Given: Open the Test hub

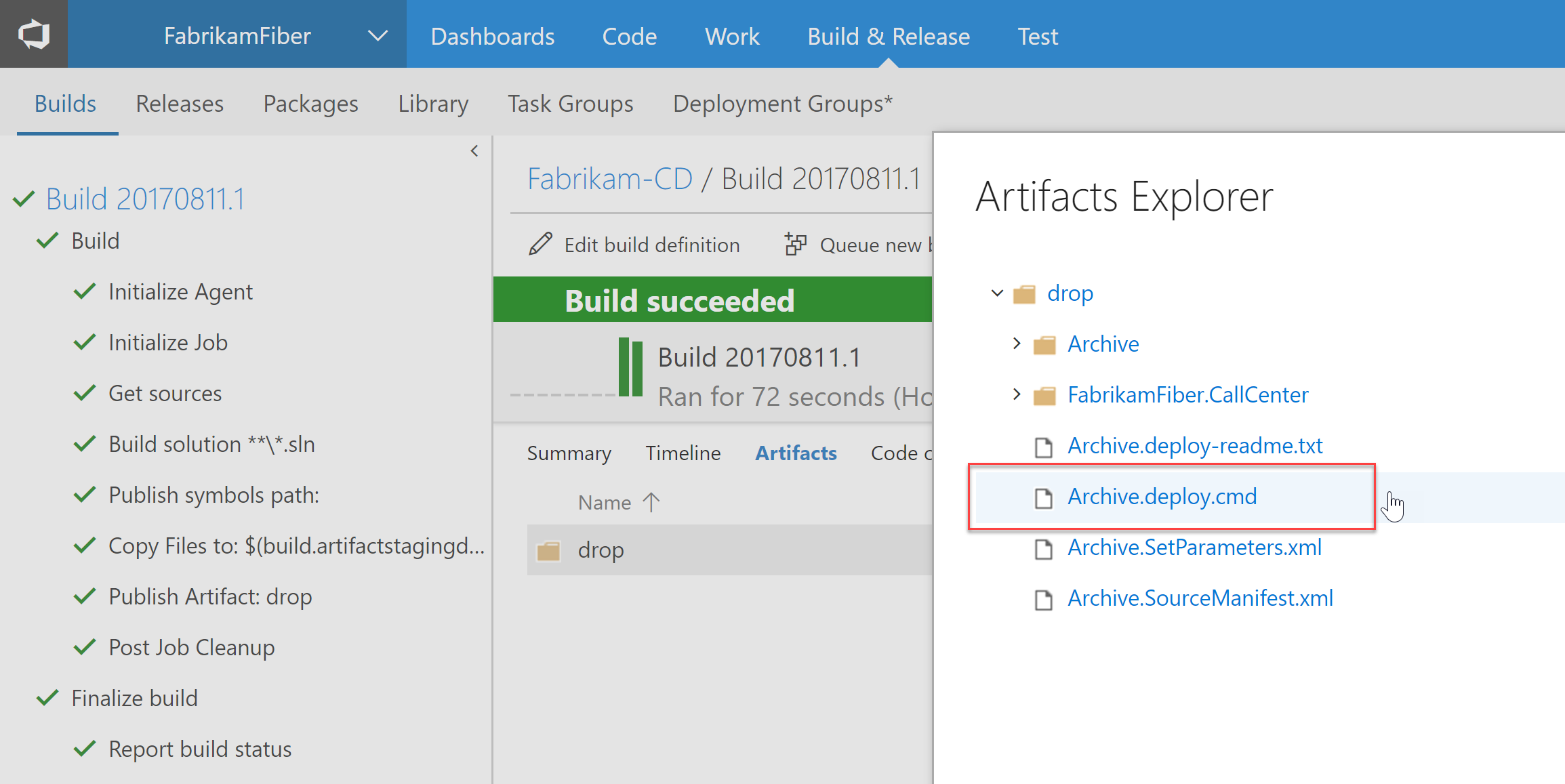Looking at the screenshot, I should [x=1038, y=36].
